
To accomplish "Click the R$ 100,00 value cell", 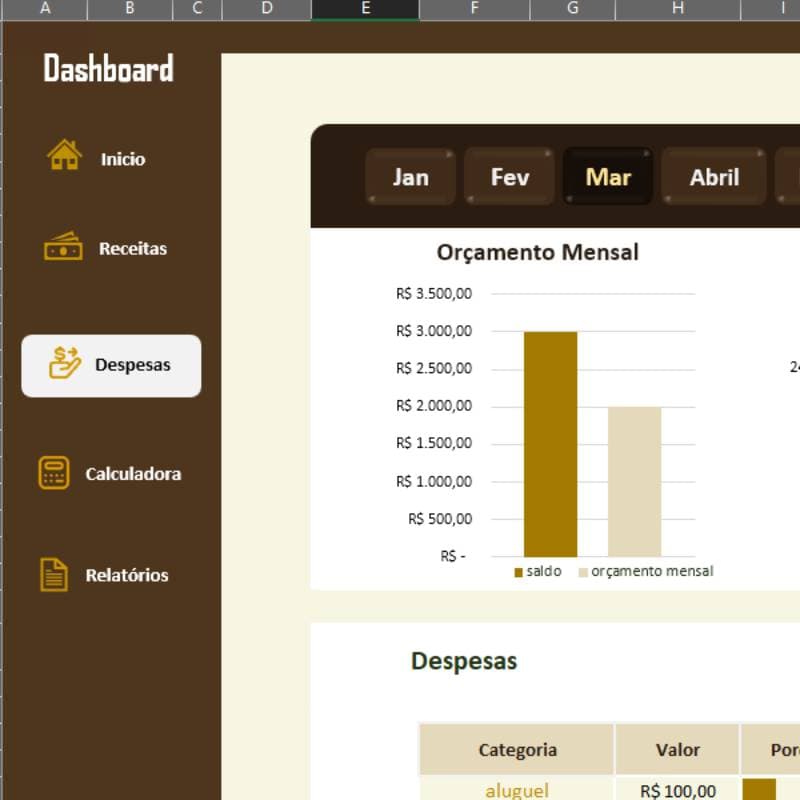I will coord(678,790).
